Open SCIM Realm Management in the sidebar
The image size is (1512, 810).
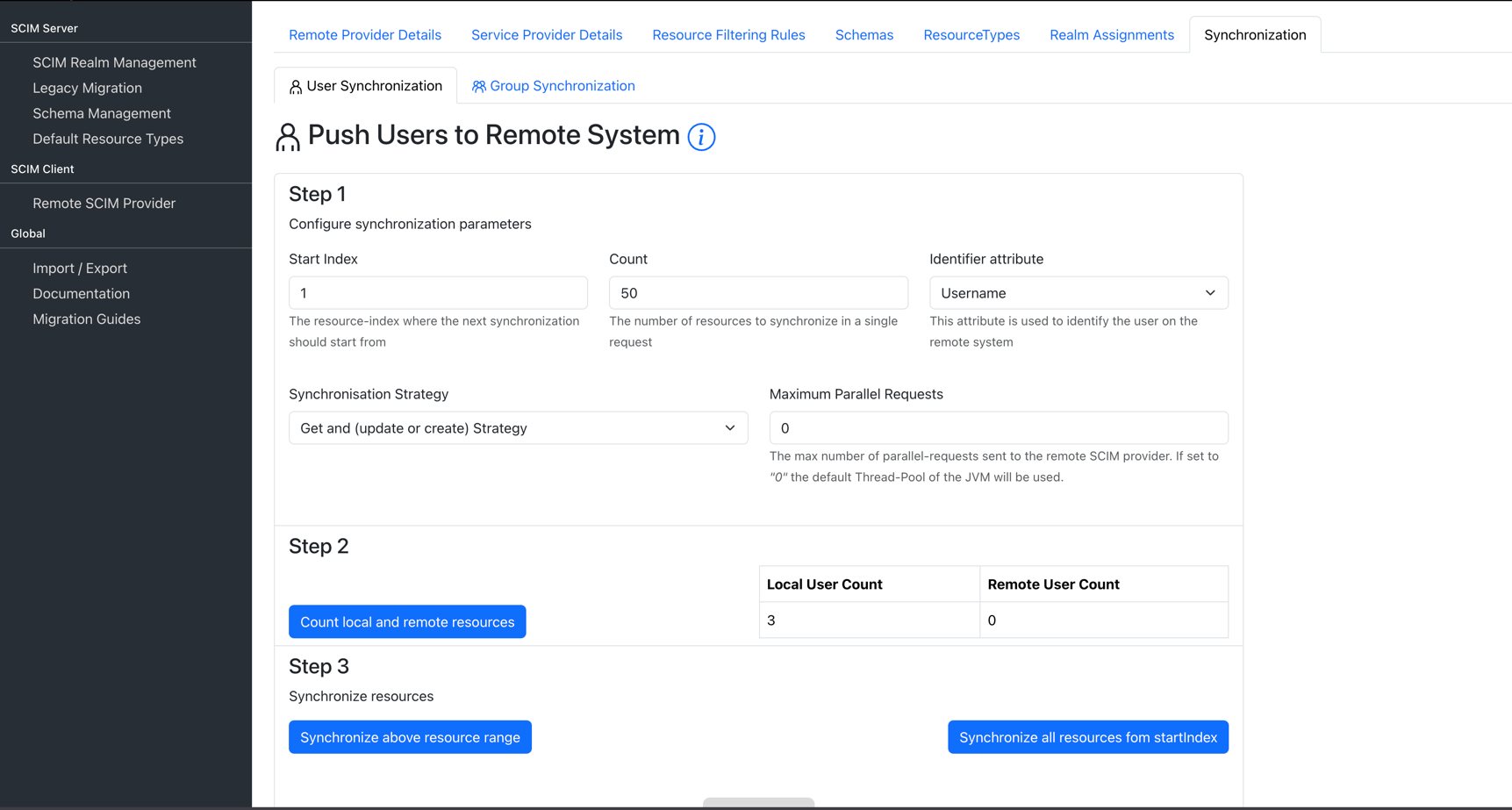(114, 62)
